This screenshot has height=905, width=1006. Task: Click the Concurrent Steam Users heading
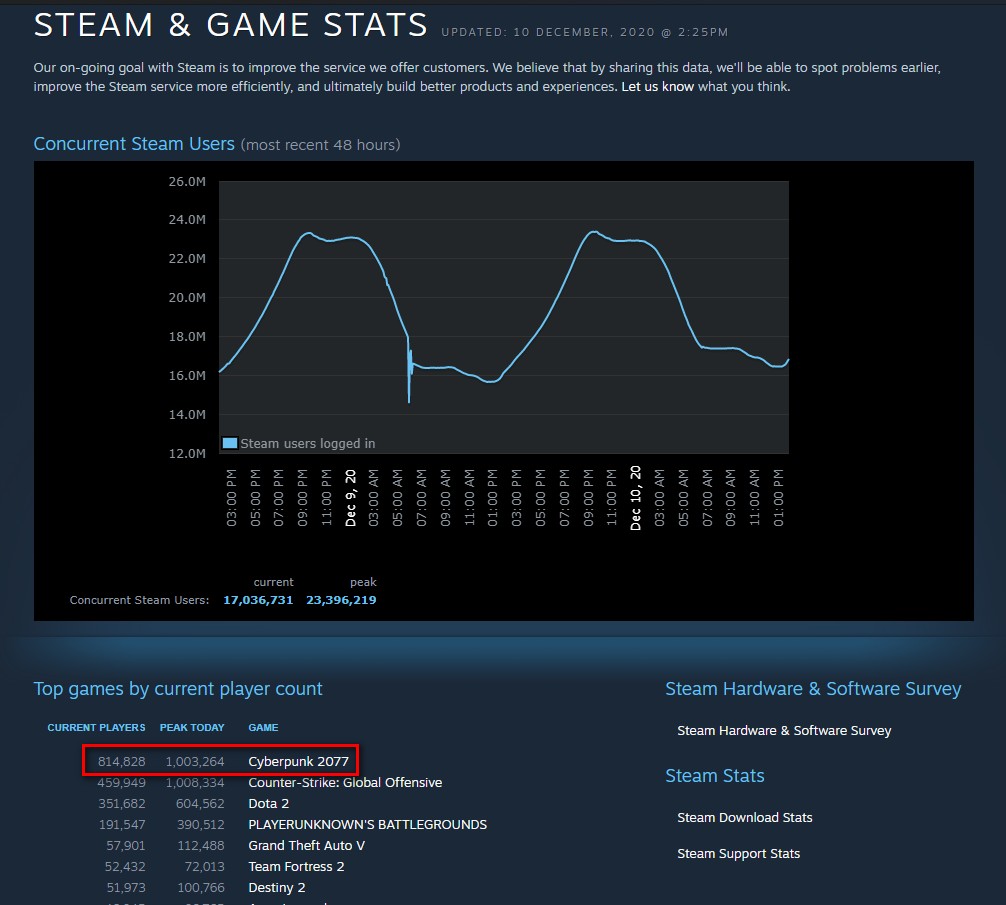point(134,144)
